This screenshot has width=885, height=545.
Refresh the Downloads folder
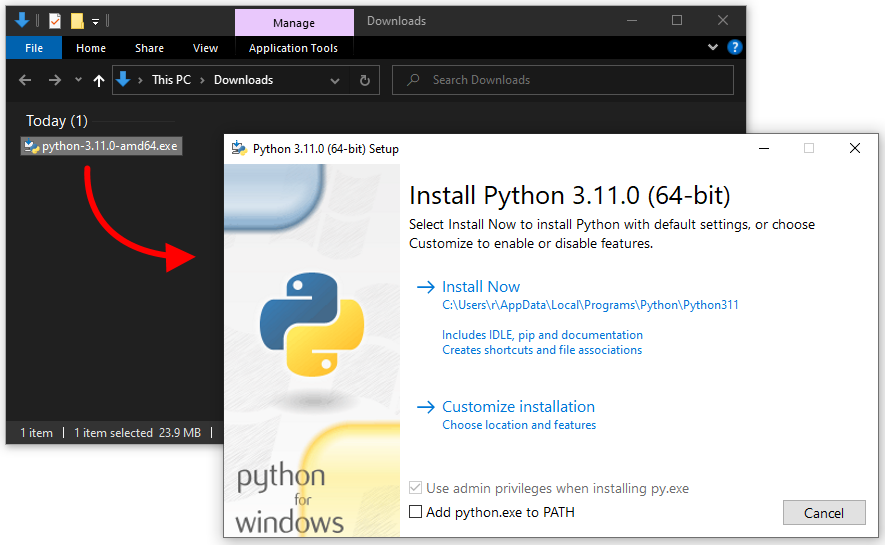[365, 81]
